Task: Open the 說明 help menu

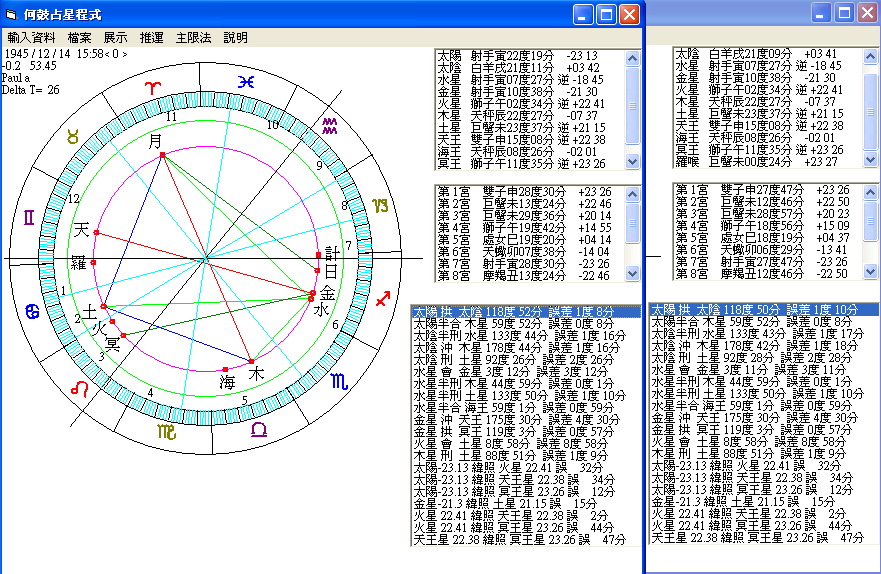Action: pyautogui.click(x=236, y=37)
